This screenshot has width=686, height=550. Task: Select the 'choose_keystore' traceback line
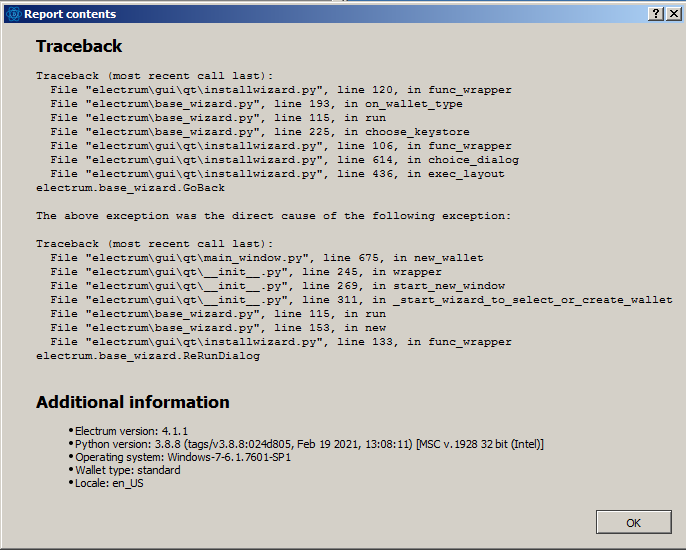coord(260,132)
